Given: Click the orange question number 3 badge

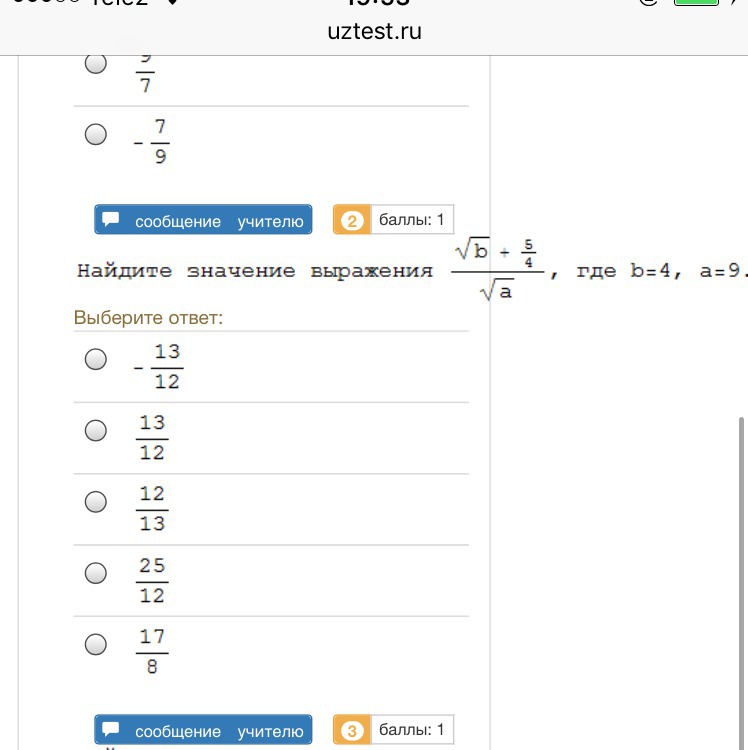Looking at the screenshot, I should pos(351,731).
